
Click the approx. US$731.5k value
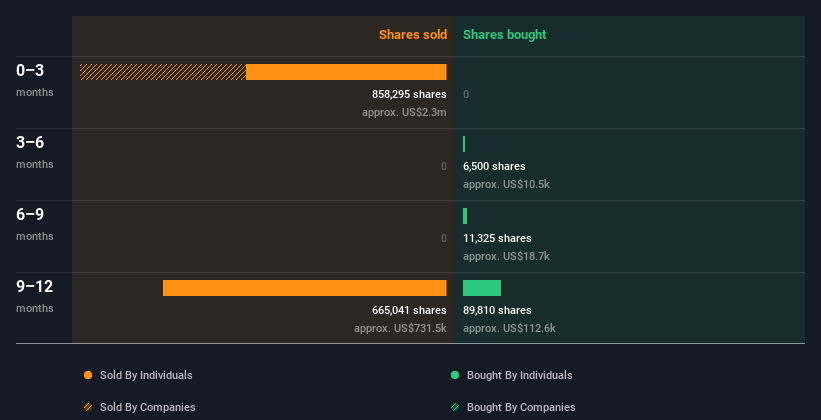(x=401, y=328)
